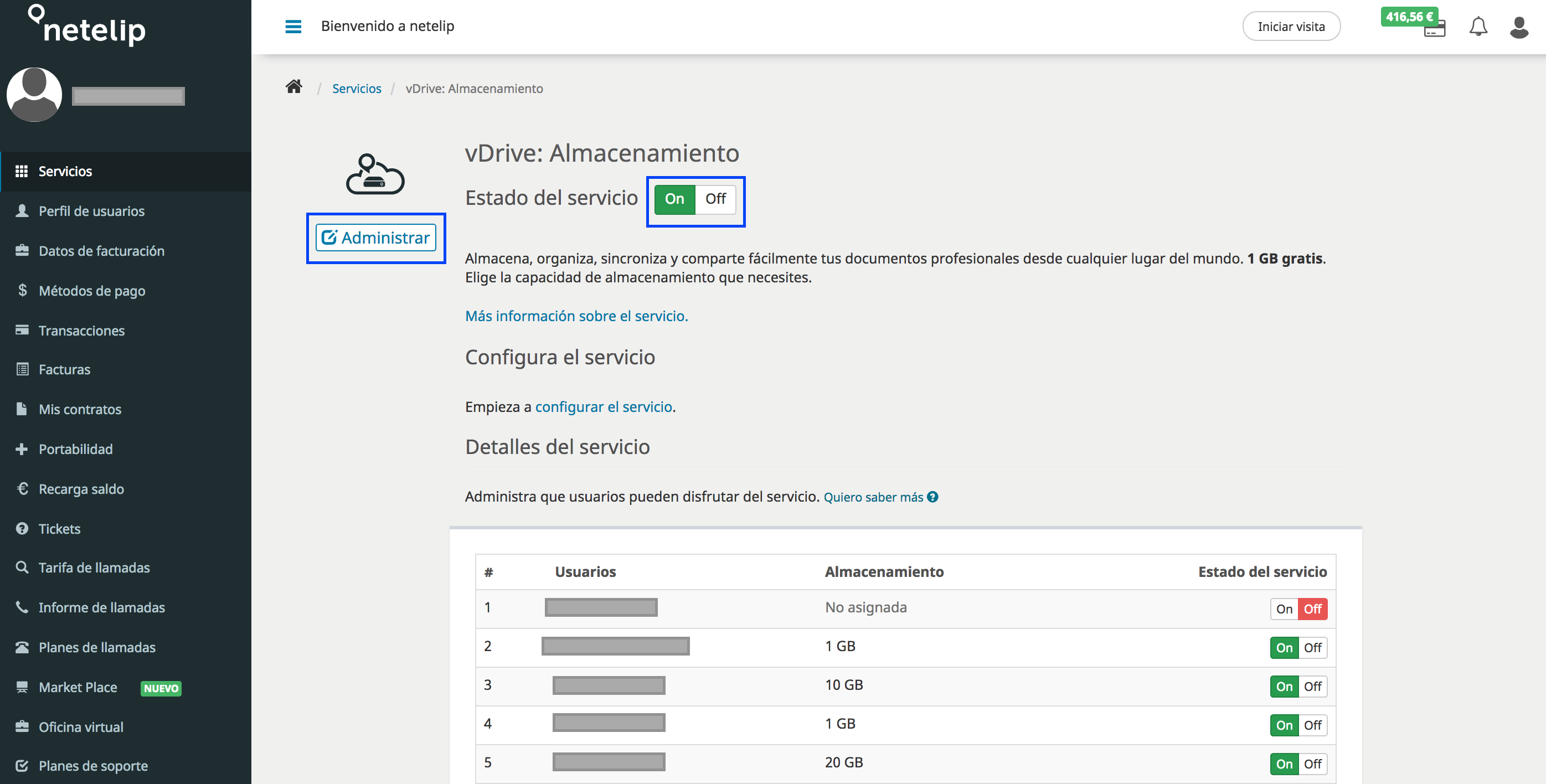Viewport: 1546px width, 784px height.
Task: Click the '10 GB' storage cell
Action: point(844,684)
